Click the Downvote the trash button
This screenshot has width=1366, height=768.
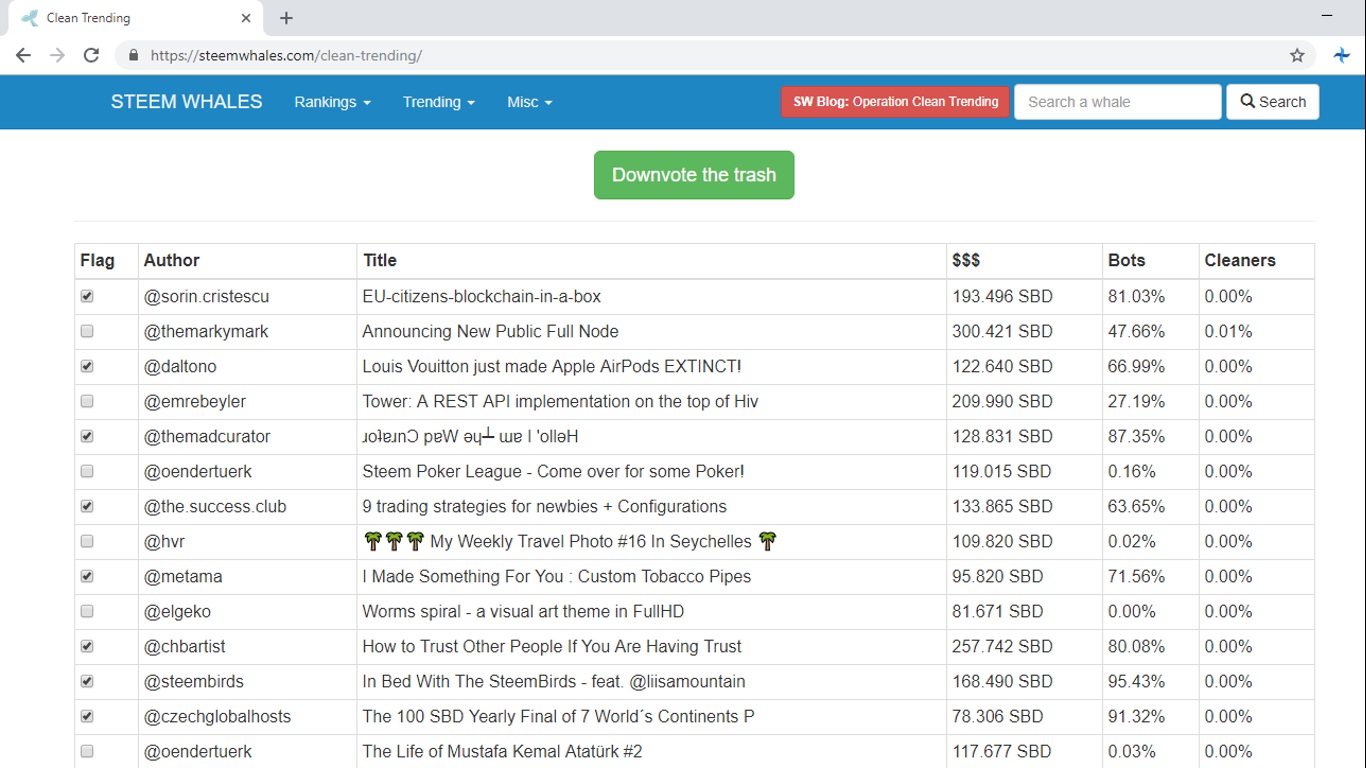(694, 175)
